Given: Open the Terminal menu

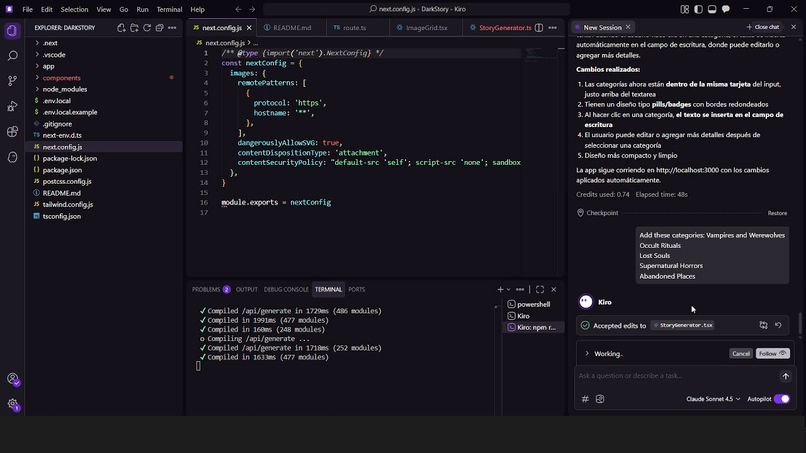Looking at the screenshot, I should click(x=169, y=9).
